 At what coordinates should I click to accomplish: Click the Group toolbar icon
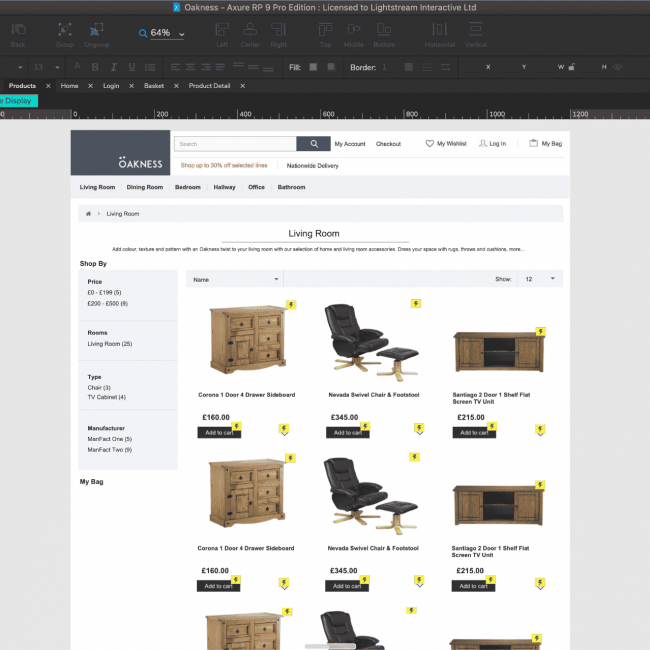pos(65,30)
